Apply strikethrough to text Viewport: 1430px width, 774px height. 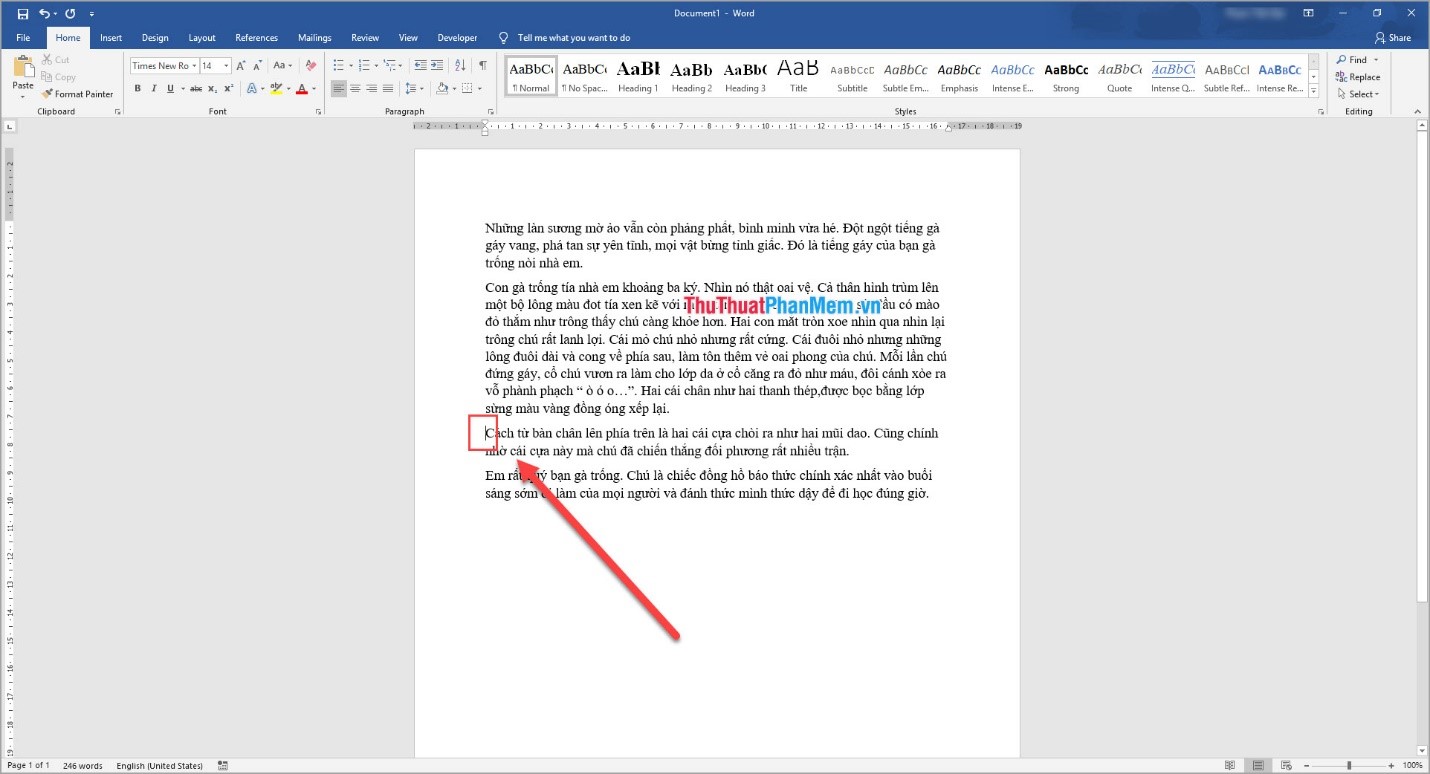coord(194,88)
